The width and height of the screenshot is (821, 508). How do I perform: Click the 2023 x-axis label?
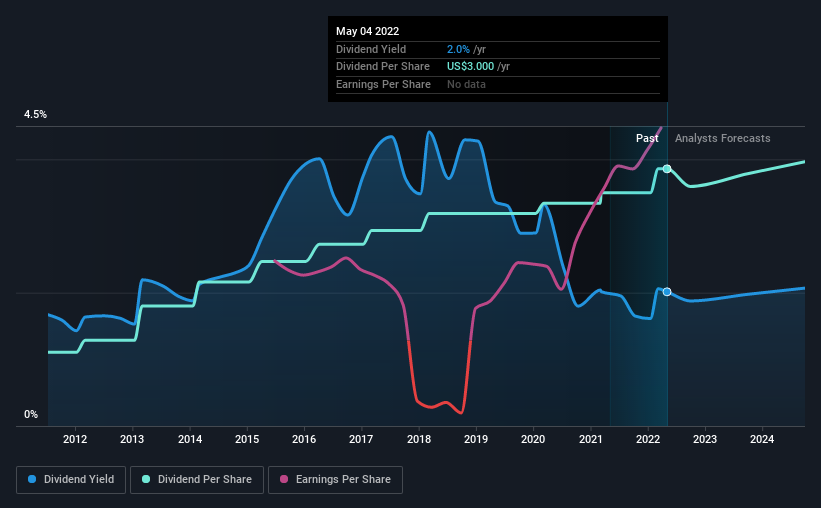point(705,439)
